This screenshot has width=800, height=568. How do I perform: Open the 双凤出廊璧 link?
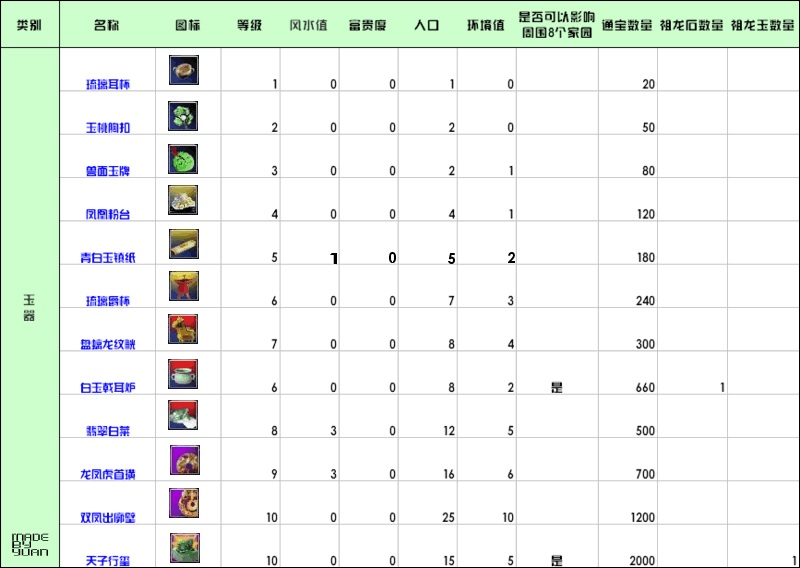108,518
